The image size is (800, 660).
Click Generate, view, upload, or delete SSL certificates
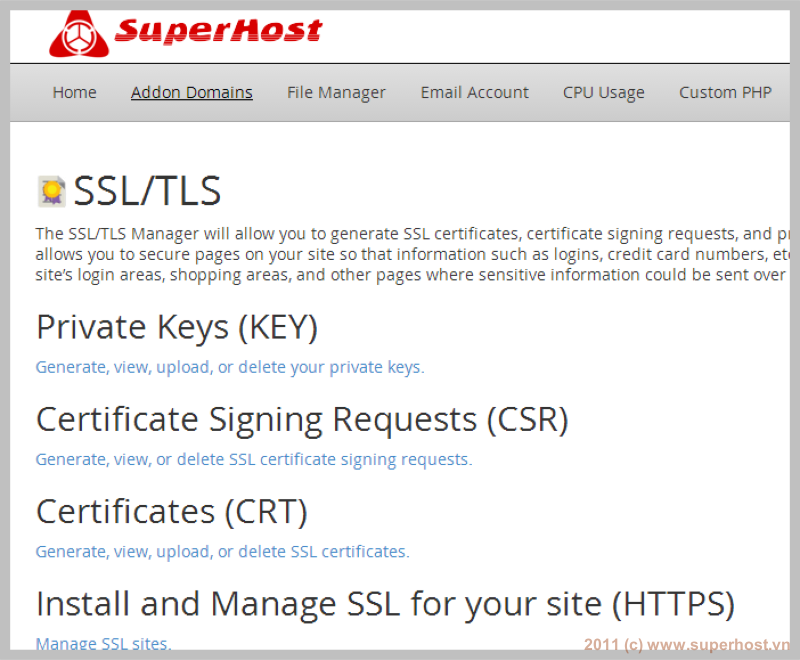(x=222, y=552)
